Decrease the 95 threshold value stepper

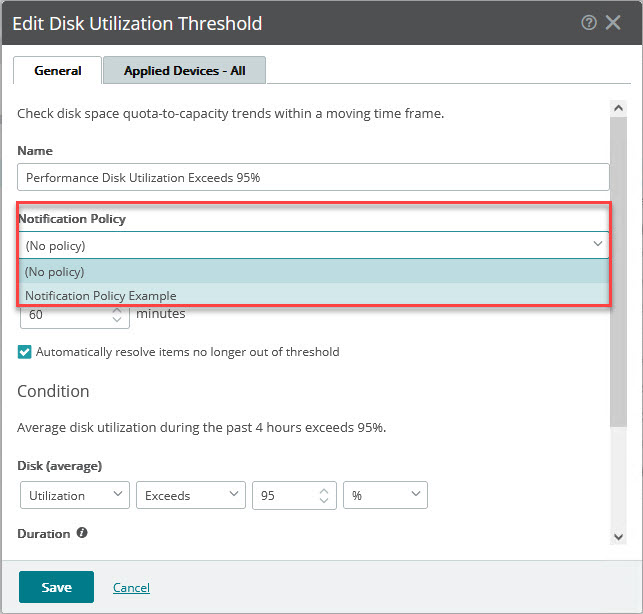(324, 500)
